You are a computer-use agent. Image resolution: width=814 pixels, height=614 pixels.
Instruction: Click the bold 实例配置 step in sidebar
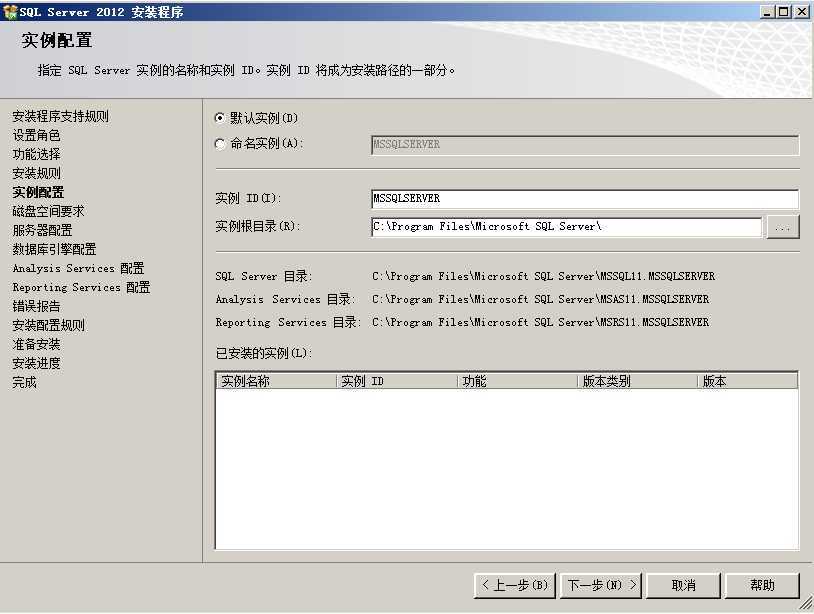click(x=38, y=193)
